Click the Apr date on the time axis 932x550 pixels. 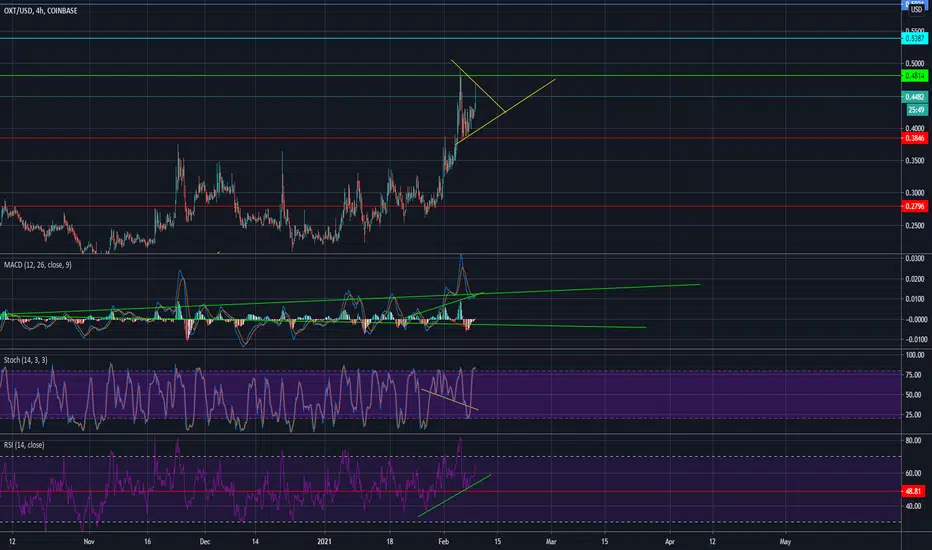pyautogui.click(x=670, y=542)
